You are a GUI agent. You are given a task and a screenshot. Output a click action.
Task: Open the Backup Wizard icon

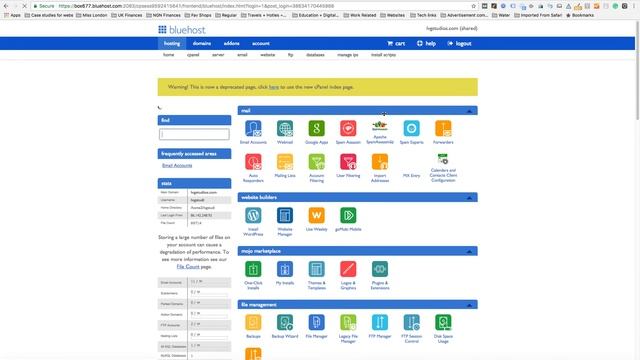pos(285,322)
